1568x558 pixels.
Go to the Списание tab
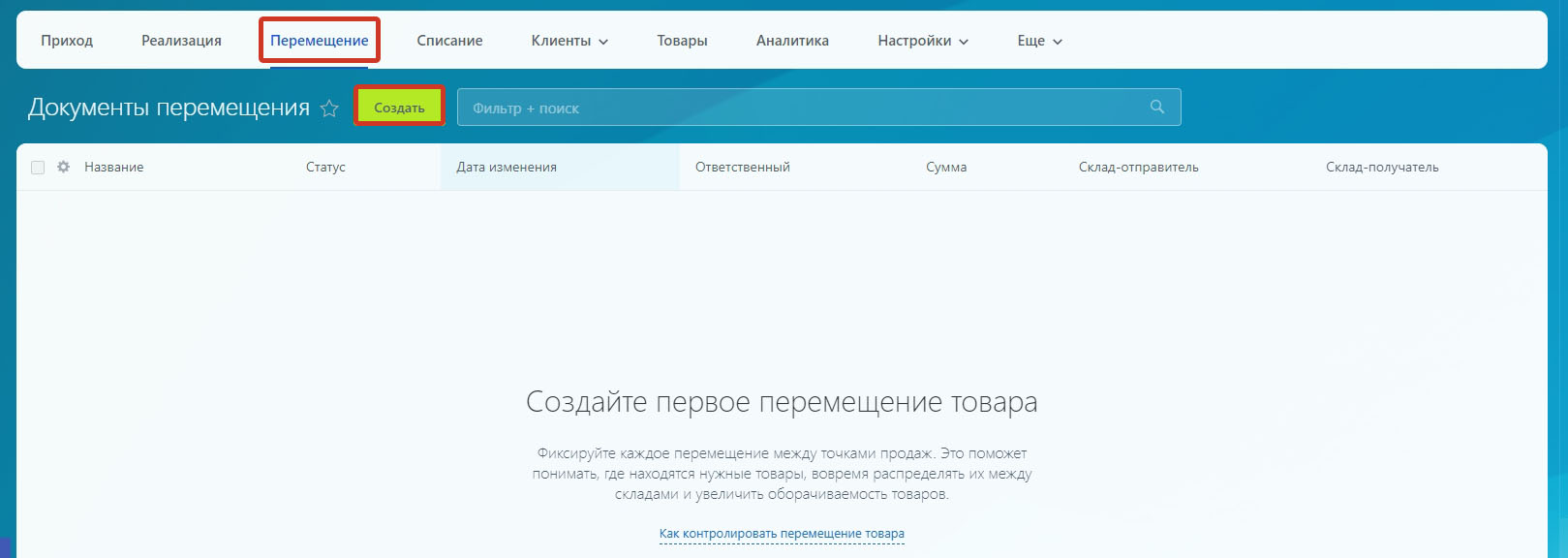(x=449, y=41)
